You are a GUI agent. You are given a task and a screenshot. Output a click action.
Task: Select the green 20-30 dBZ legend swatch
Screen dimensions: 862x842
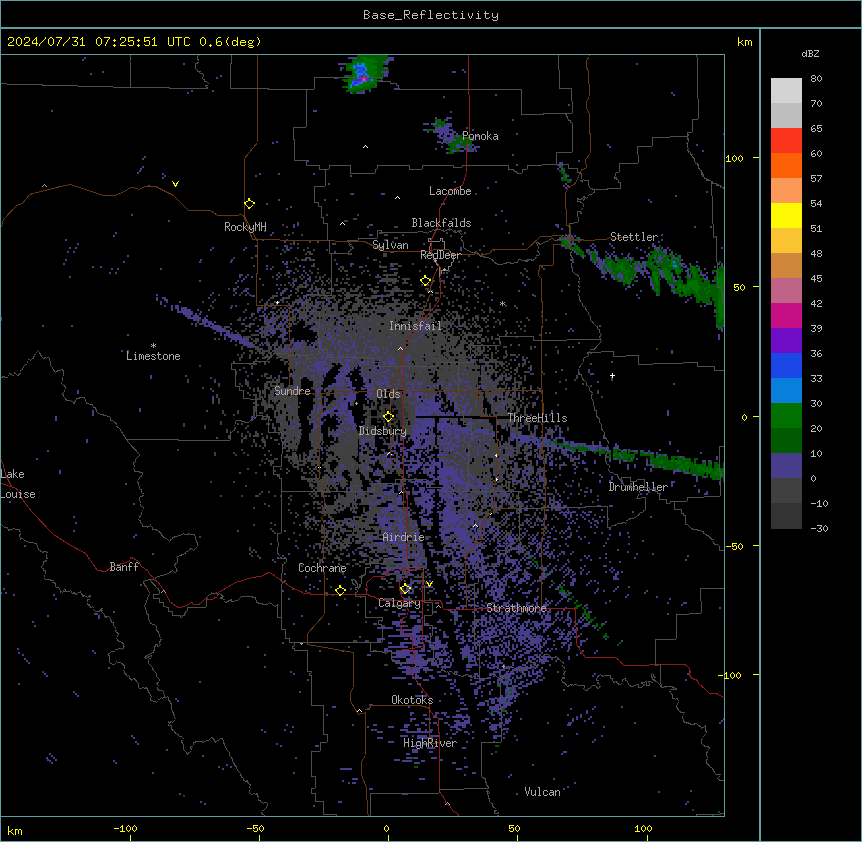pyautogui.click(x=786, y=416)
